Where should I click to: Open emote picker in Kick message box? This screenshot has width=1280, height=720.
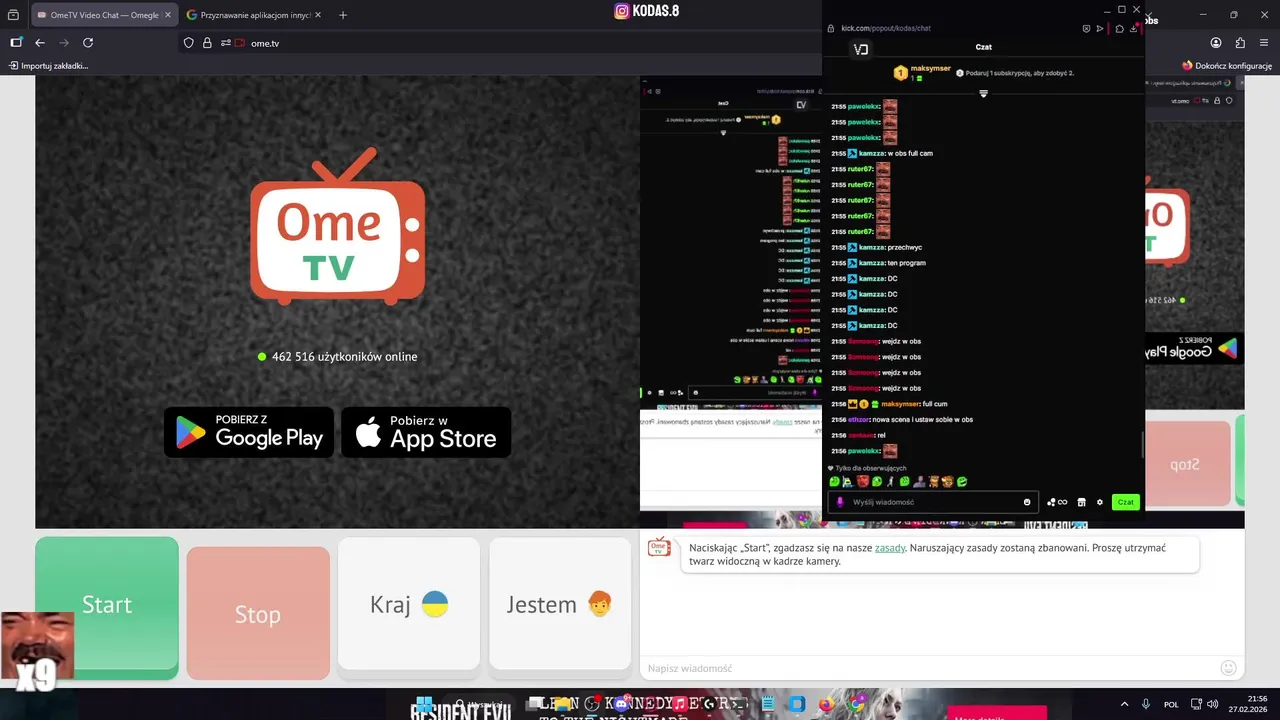point(1027,502)
